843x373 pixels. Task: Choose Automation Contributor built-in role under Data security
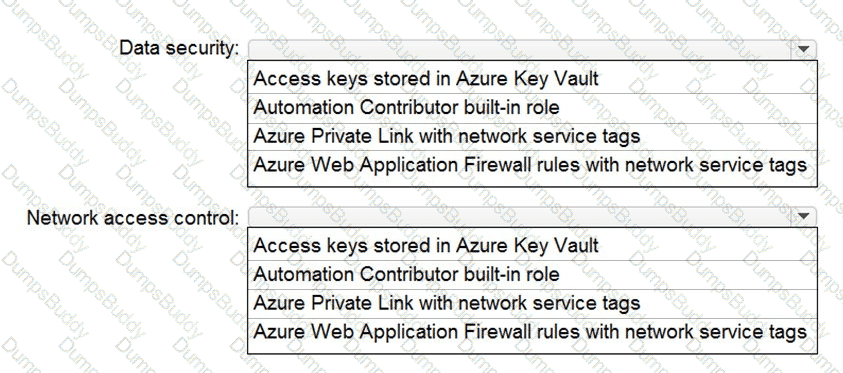[532, 108]
